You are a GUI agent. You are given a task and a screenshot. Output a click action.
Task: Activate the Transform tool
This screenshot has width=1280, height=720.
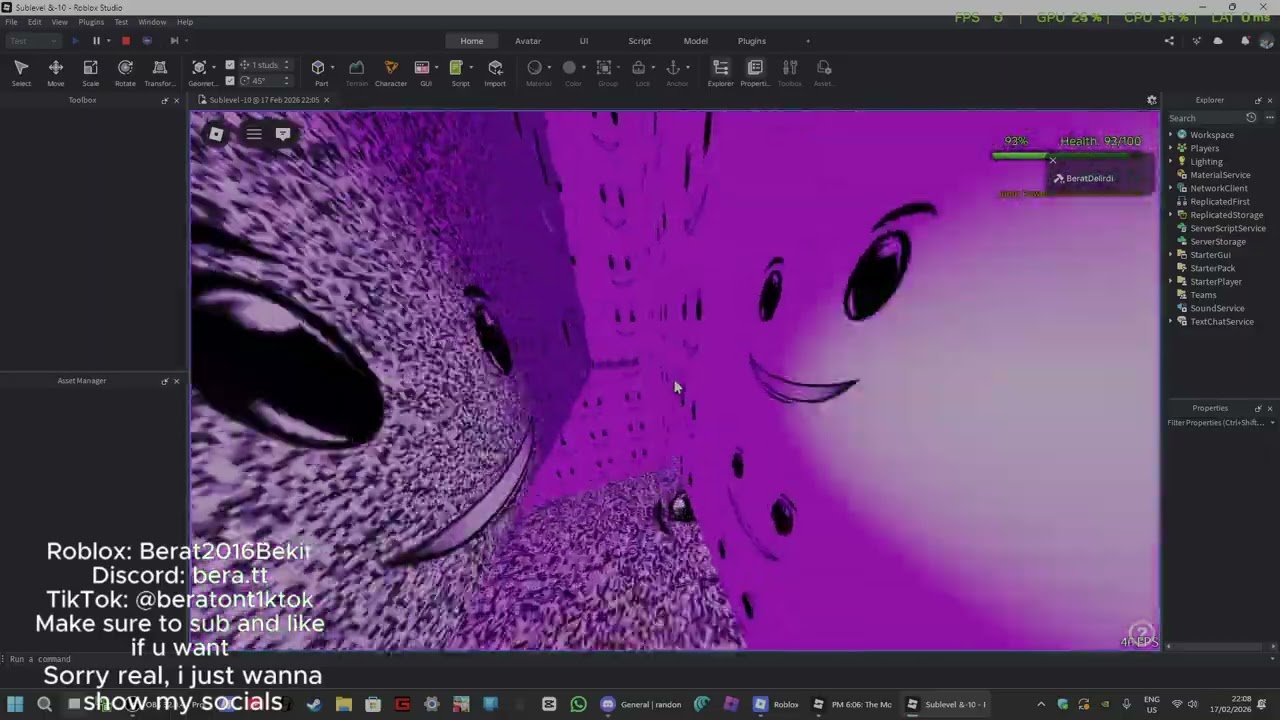pos(159,73)
